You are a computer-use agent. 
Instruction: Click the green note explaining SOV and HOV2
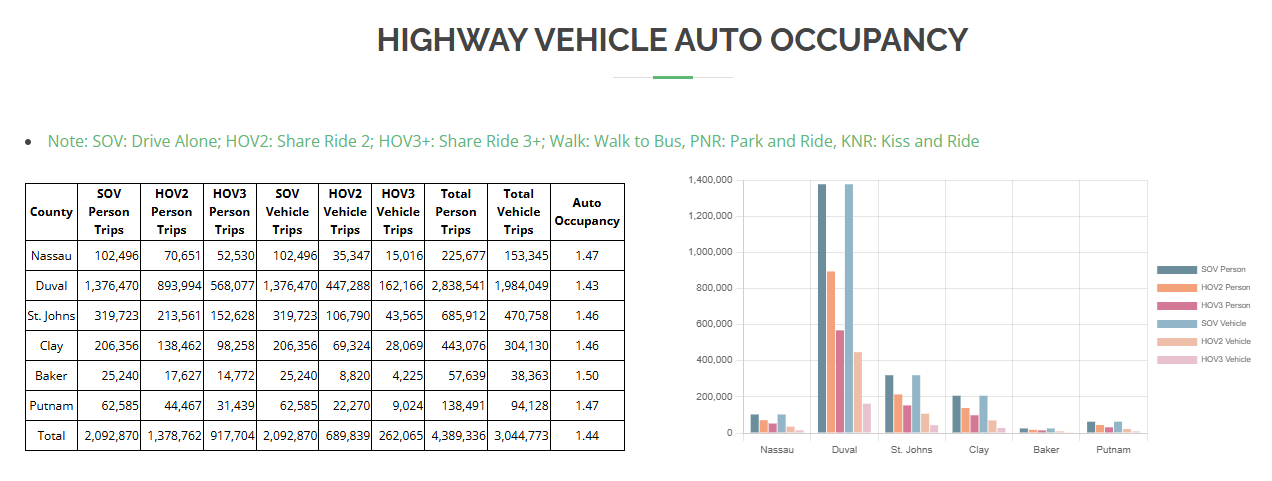[514, 141]
